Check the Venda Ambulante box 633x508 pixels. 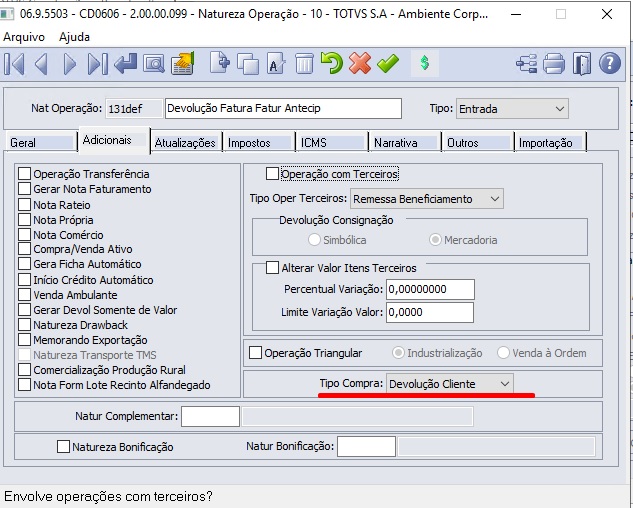click(25, 295)
